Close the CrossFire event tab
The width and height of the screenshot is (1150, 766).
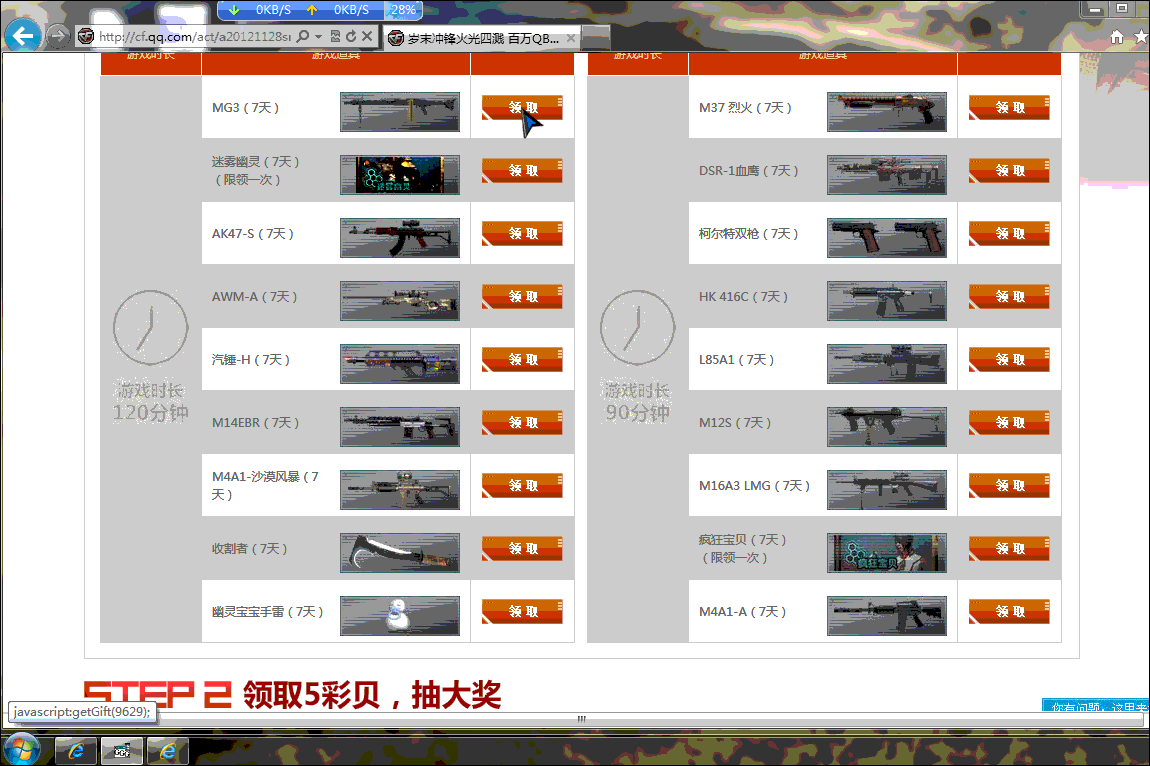pyautogui.click(x=571, y=38)
